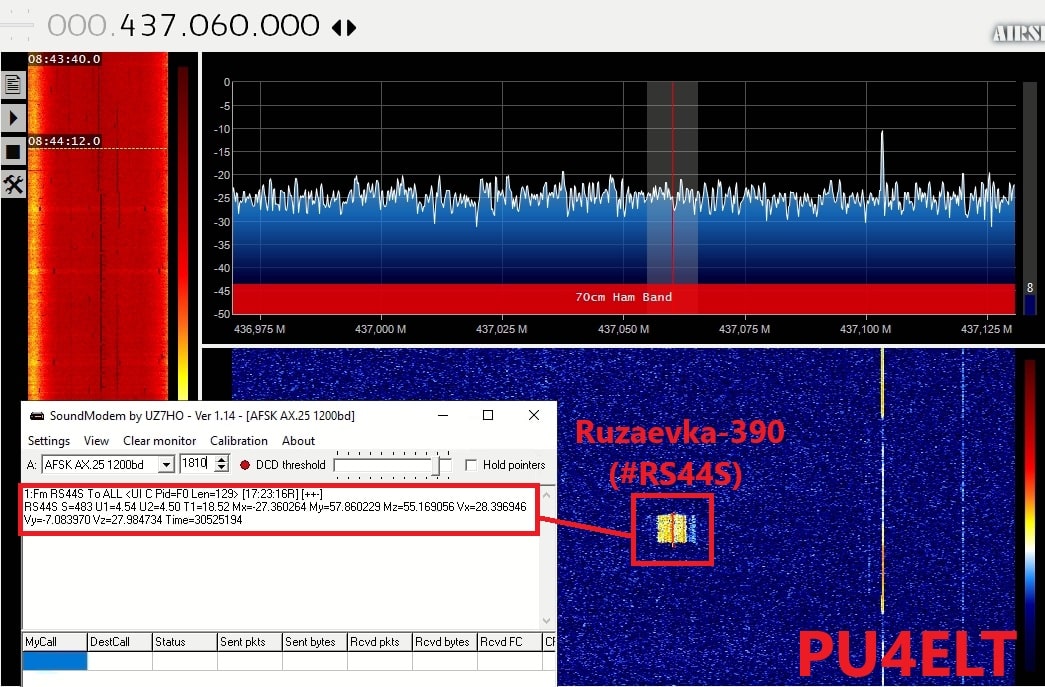The width and height of the screenshot is (1045, 687).
Task: Open the Calibration menu
Action: 239,441
